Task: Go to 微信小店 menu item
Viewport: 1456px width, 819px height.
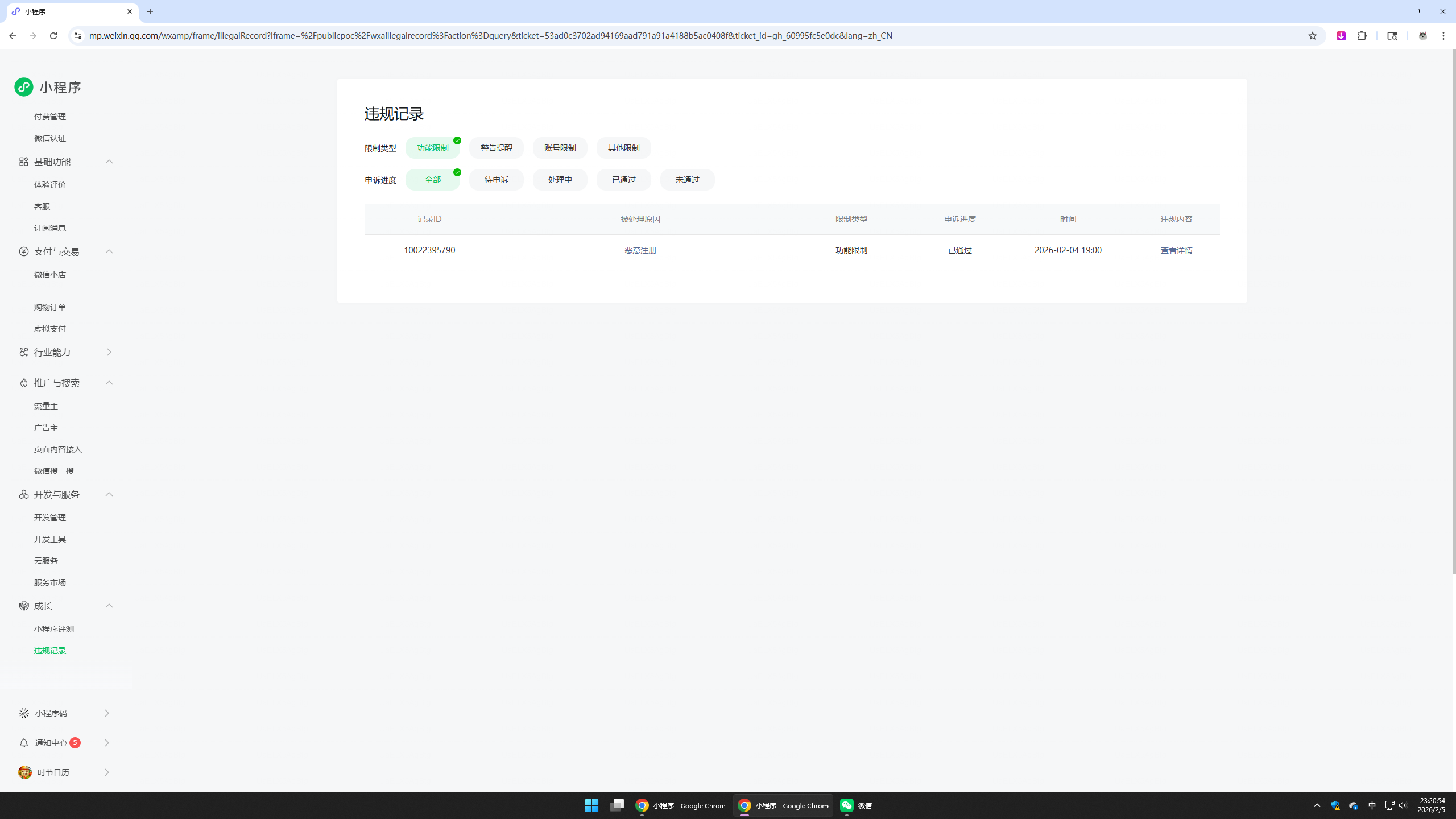Action: [x=50, y=275]
